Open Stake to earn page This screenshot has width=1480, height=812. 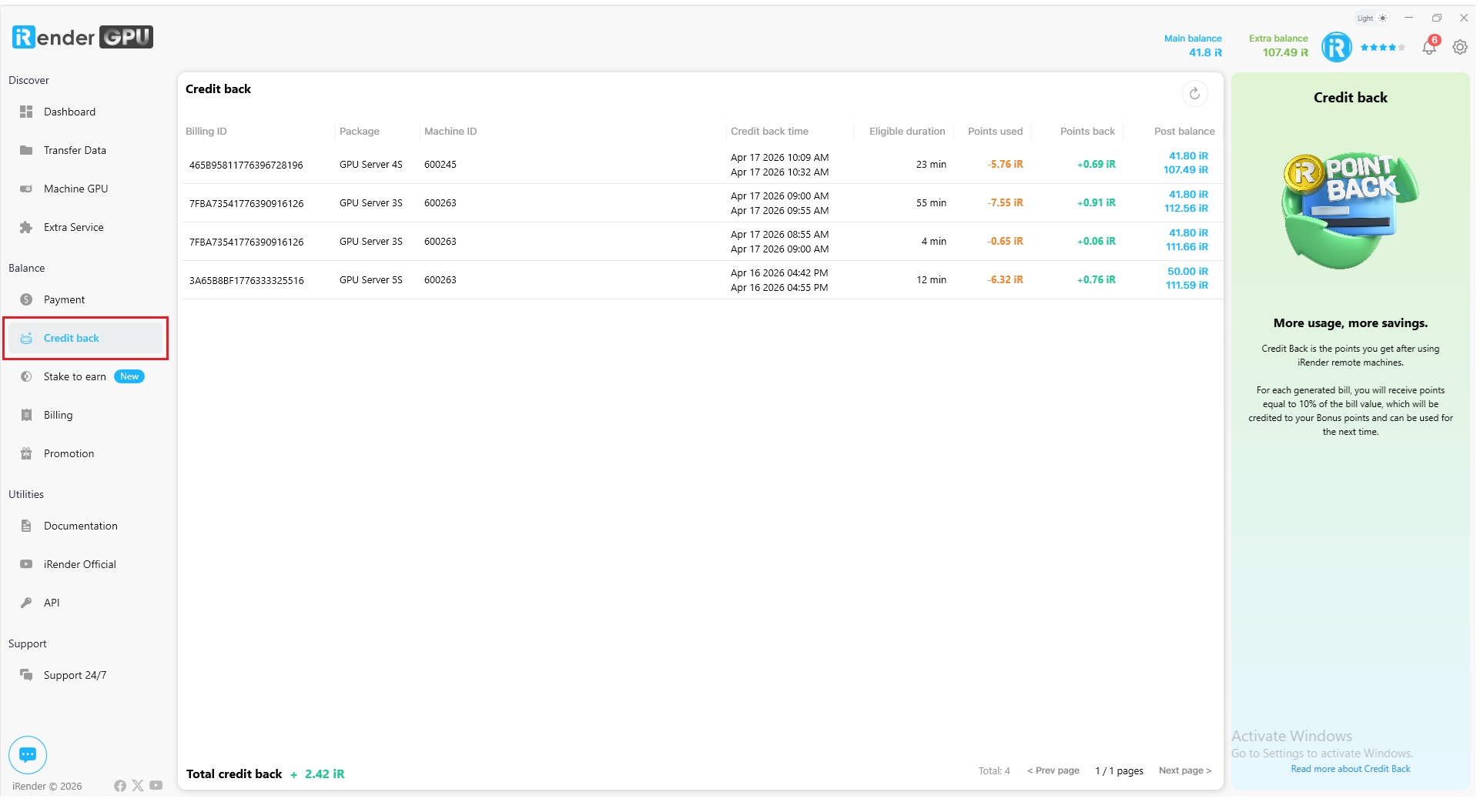[75, 376]
